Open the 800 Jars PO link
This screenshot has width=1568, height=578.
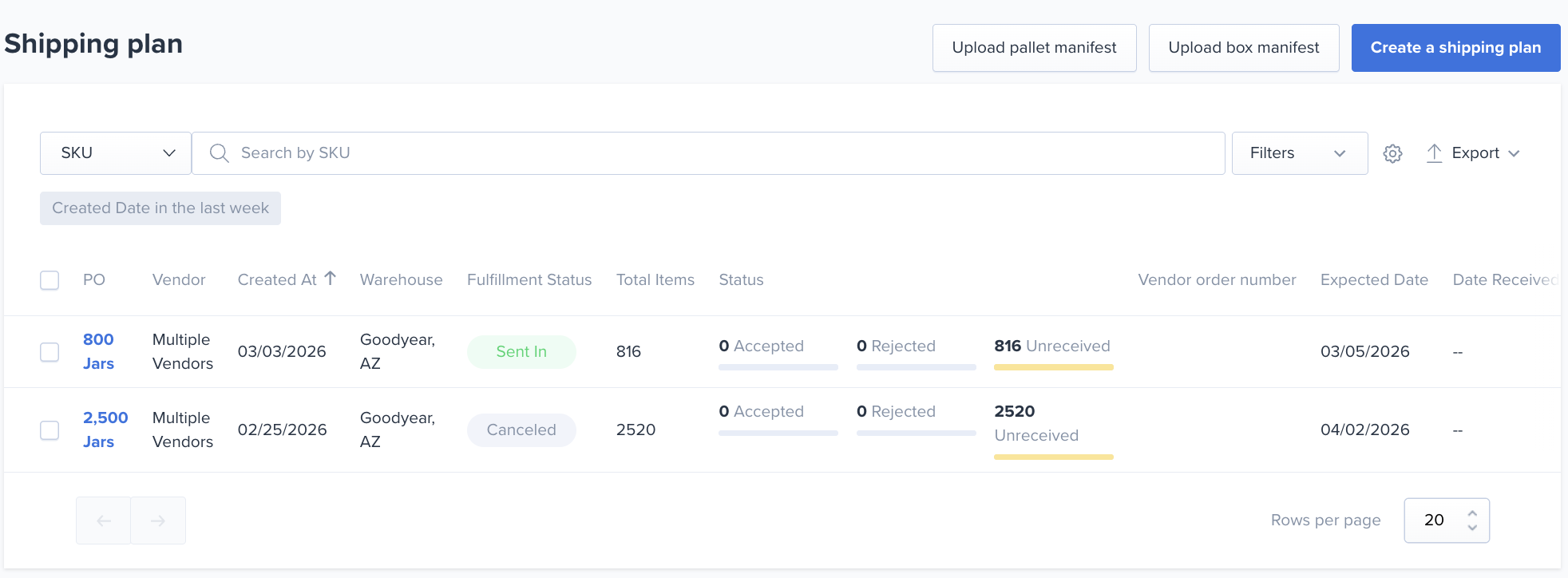98,351
